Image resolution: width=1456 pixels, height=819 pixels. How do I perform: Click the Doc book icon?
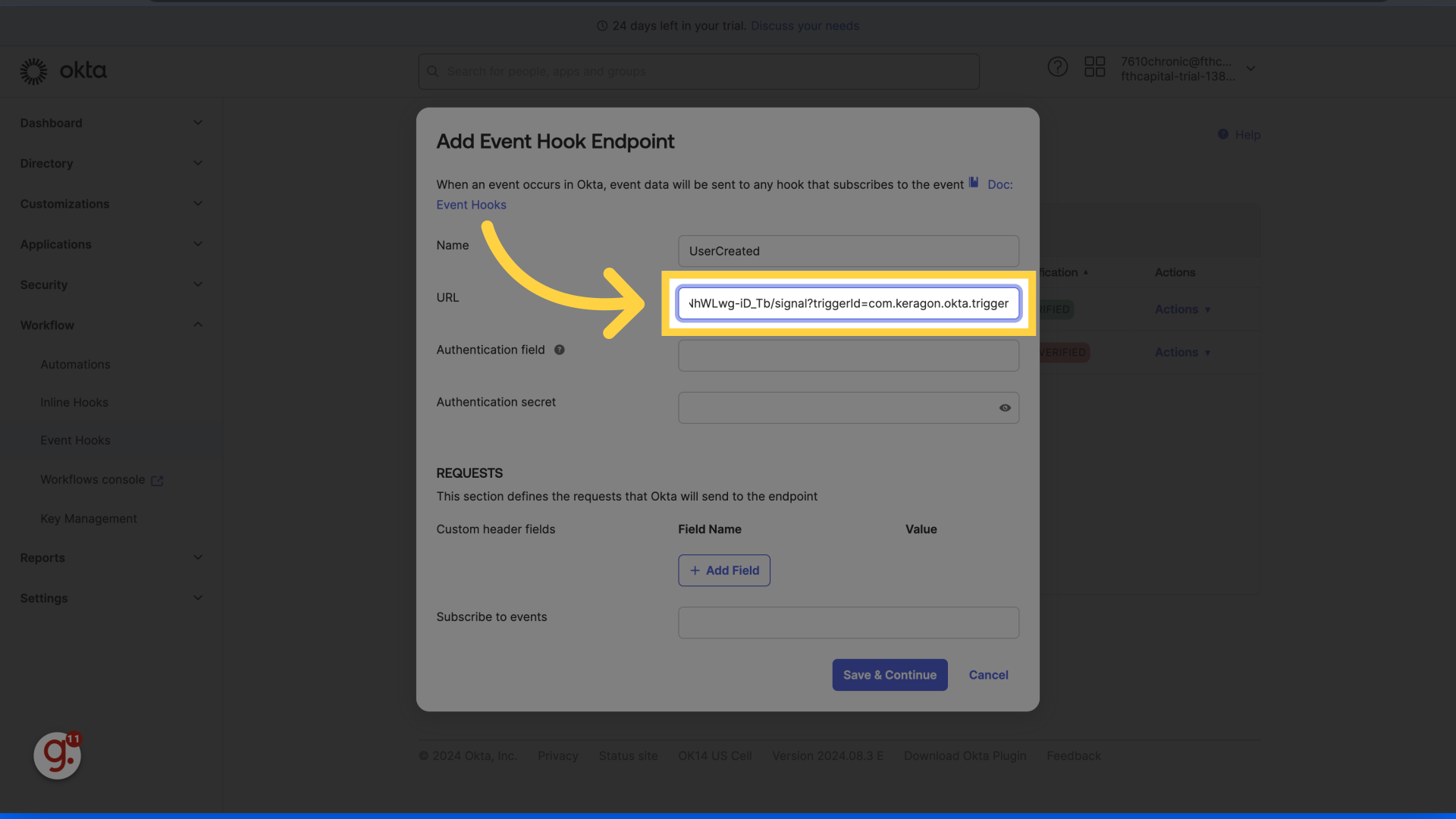974,182
